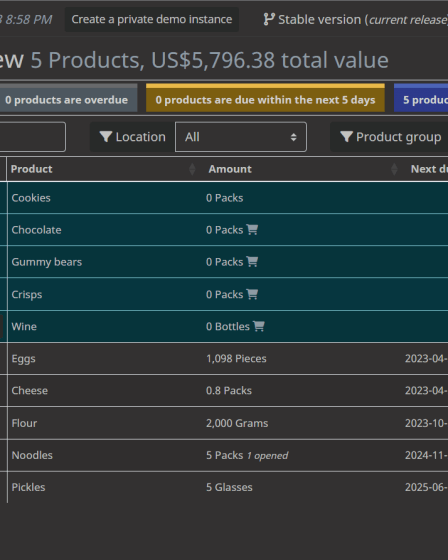This screenshot has width=448, height=560.
Task: Click the 5 Glasses amount cell
Action: point(229,487)
